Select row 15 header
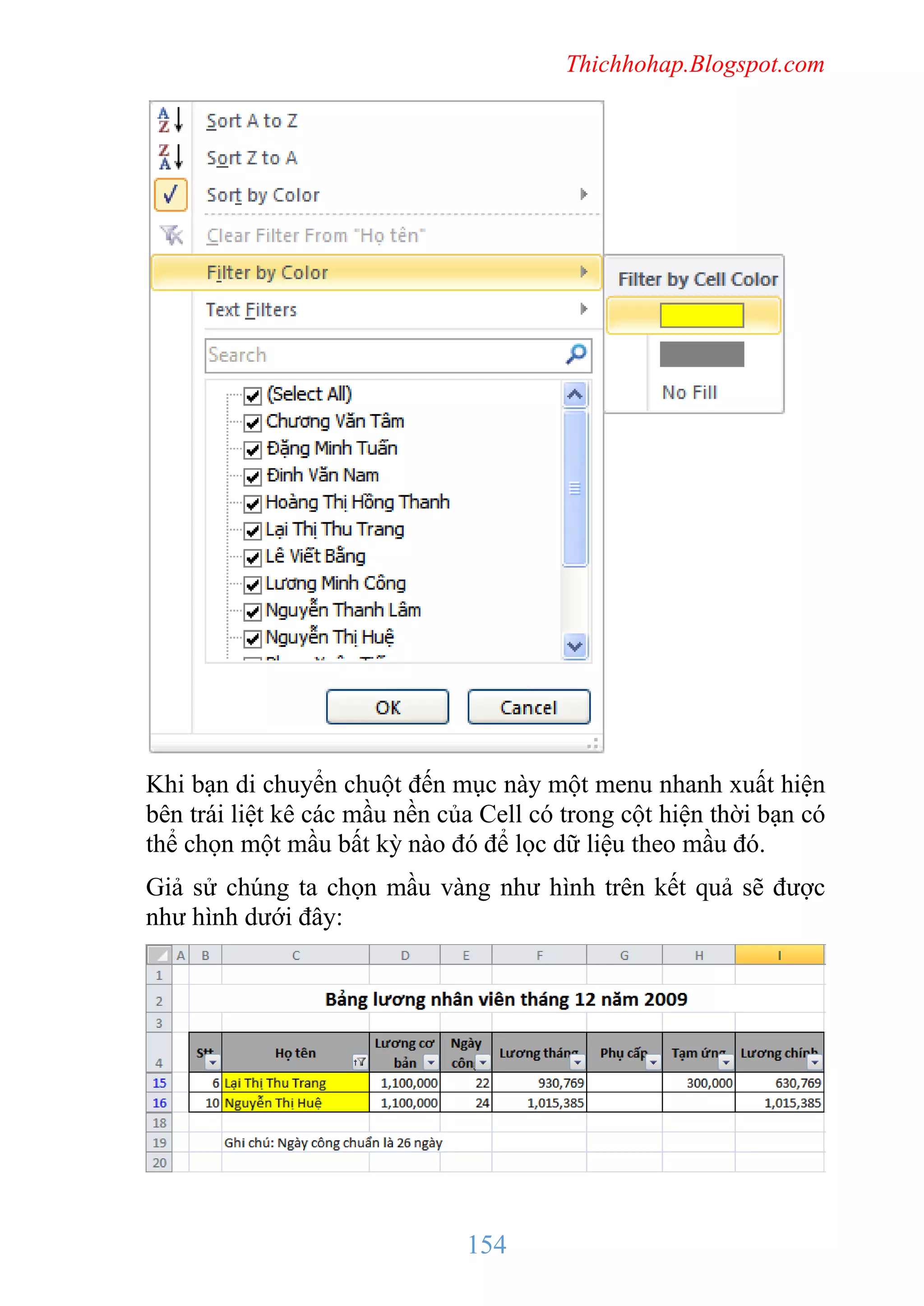Image resolution: width=924 pixels, height=1306 pixels. 159,1083
